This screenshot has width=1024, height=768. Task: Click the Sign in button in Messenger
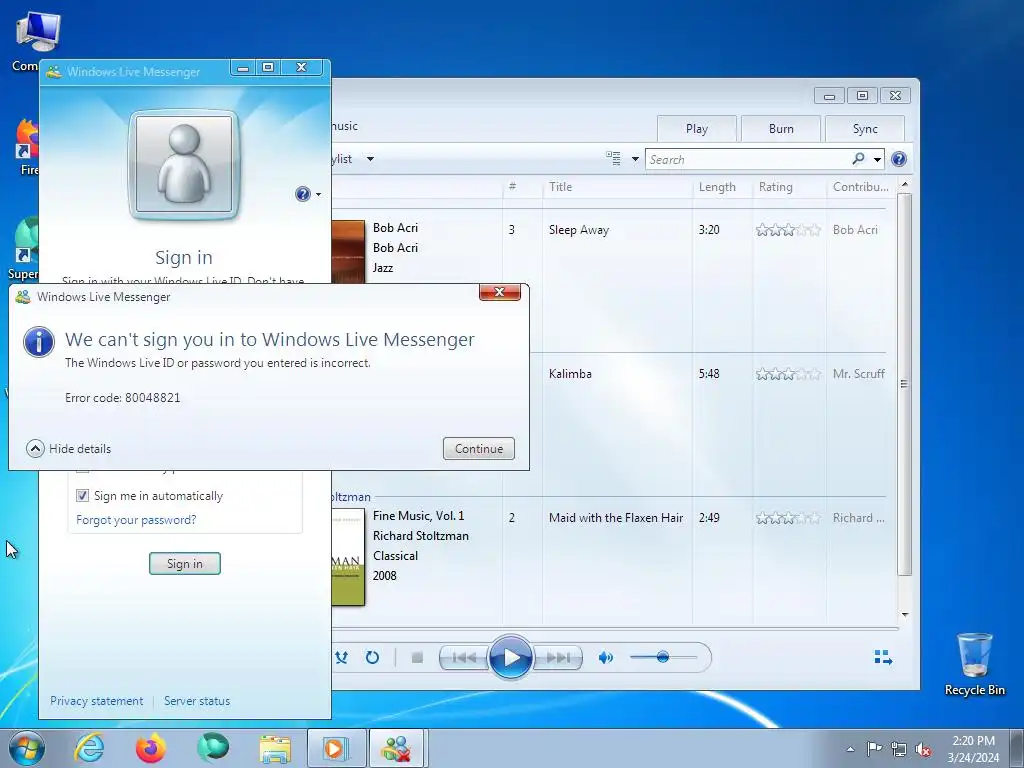[185, 564]
